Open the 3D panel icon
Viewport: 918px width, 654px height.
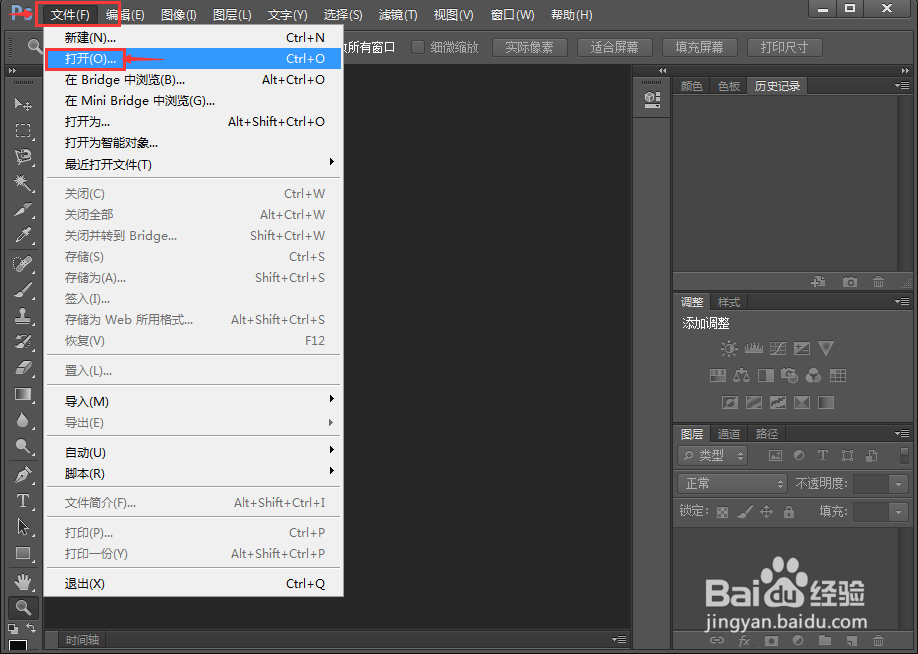tap(652, 100)
